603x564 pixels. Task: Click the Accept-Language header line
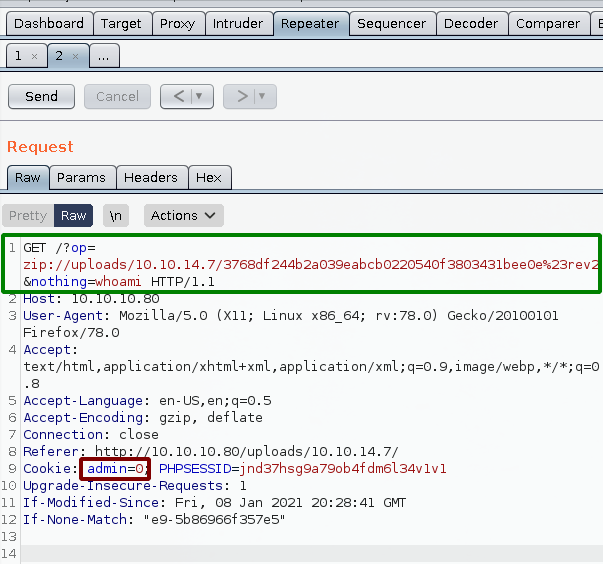pos(147,401)
